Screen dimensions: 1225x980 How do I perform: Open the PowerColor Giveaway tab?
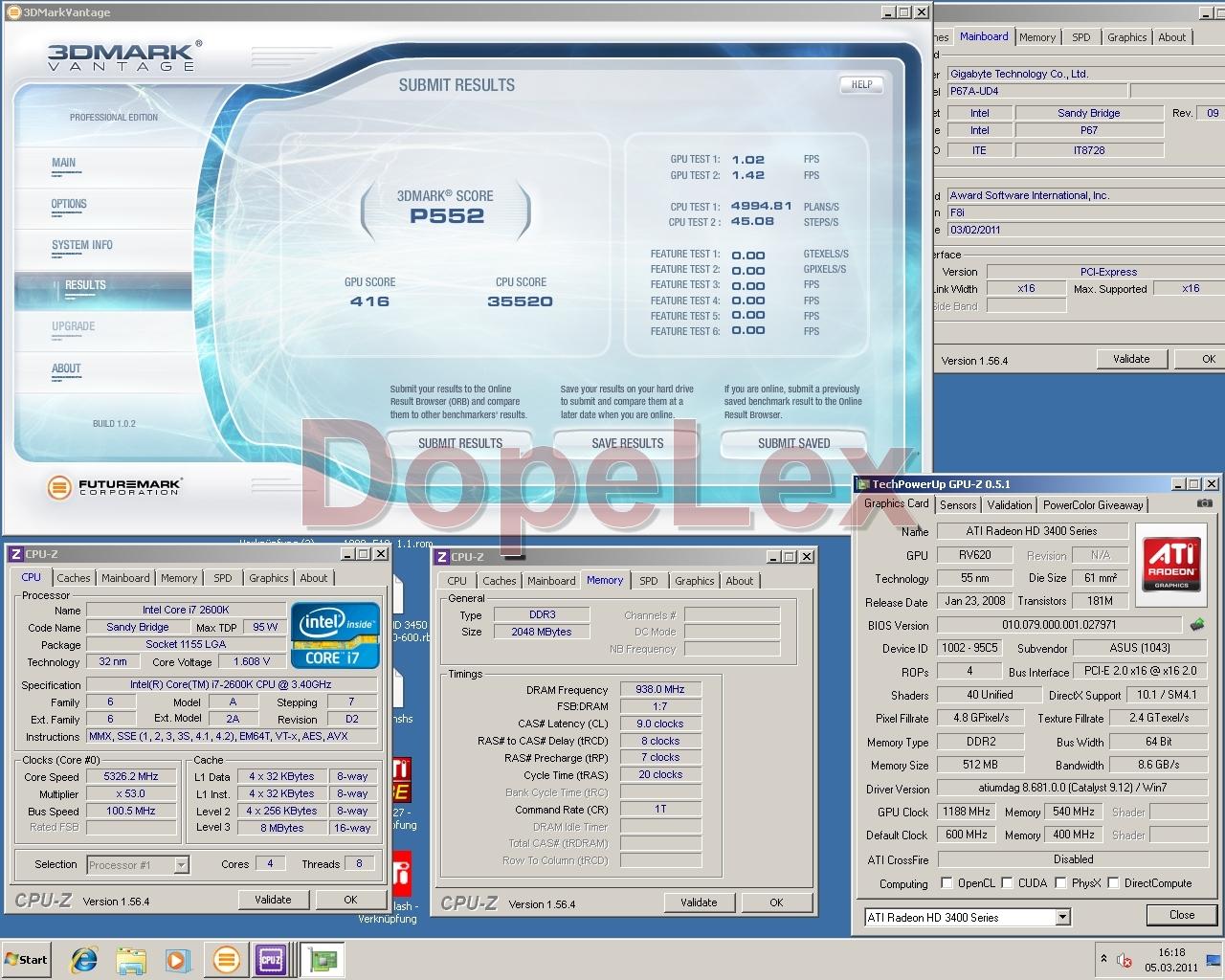[1093, 505]
